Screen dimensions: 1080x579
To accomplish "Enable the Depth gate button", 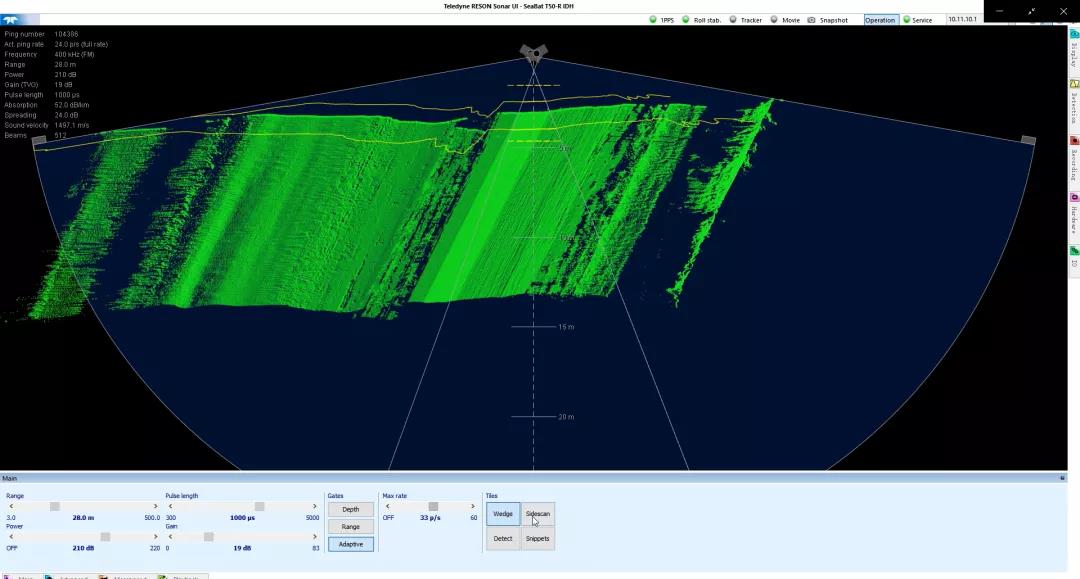I will click(x=350, y=509).
